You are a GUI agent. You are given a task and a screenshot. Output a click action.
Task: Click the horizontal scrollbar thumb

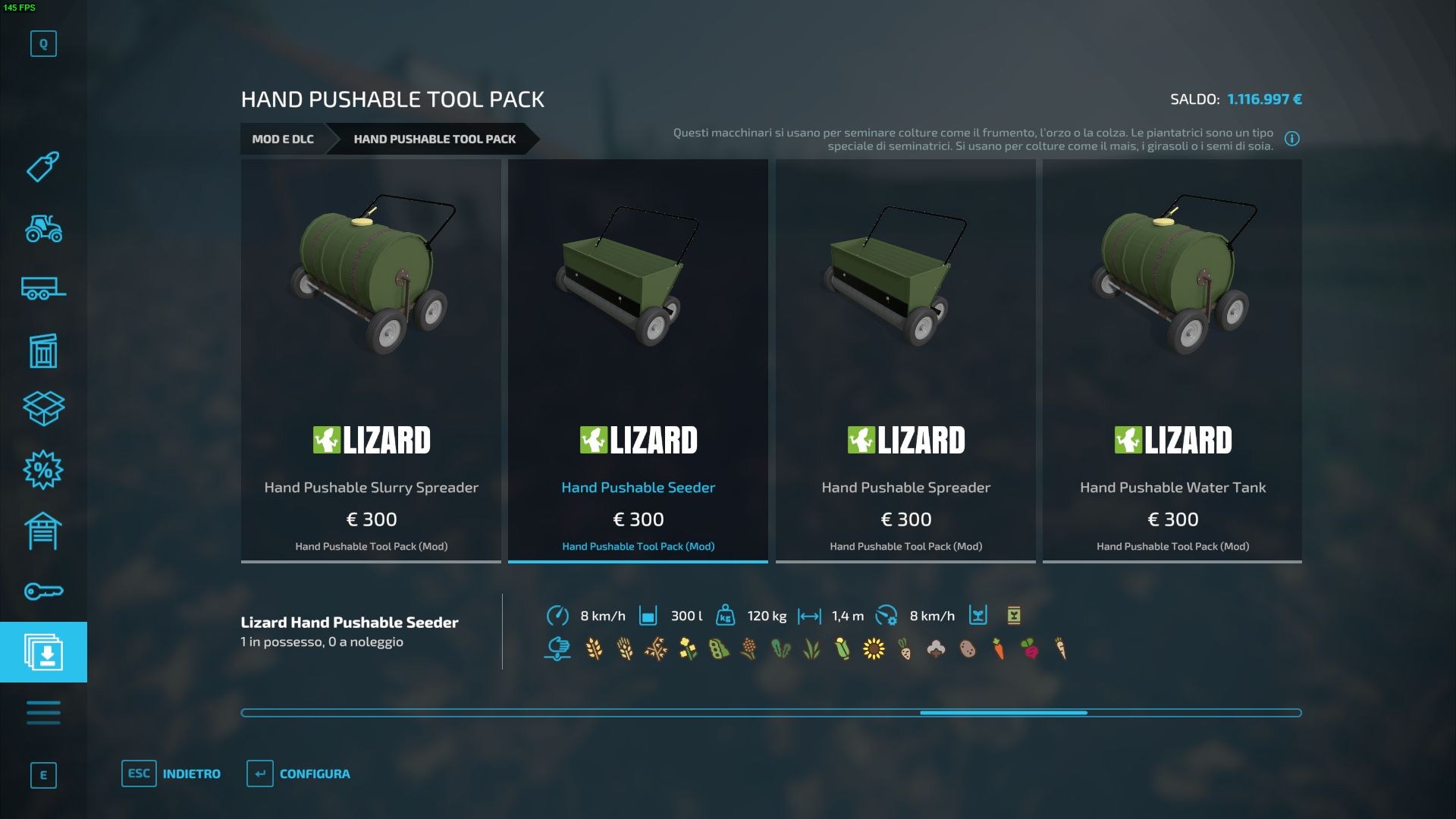tap(1003, 713)
